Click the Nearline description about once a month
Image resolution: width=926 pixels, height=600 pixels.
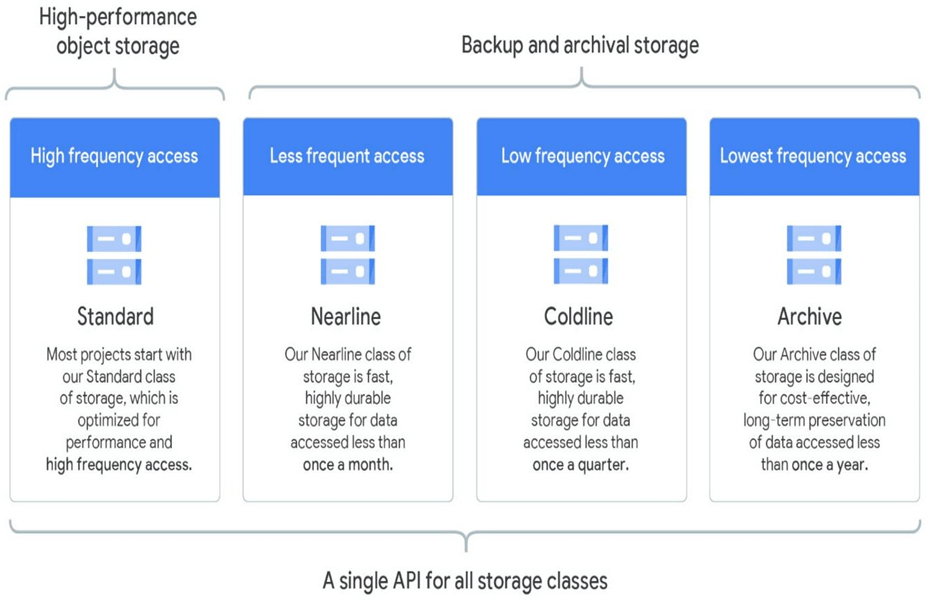[x=347, y=409]
